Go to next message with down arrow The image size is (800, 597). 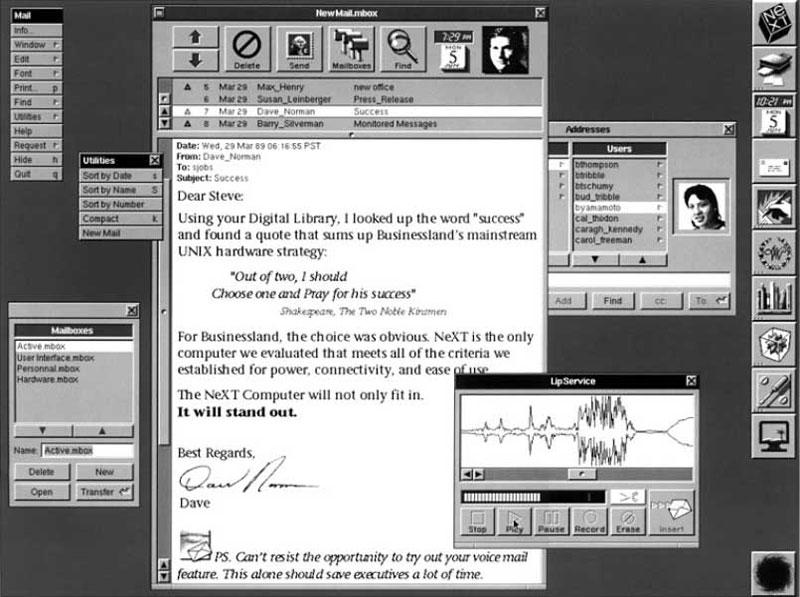click(x=195, y=61)
